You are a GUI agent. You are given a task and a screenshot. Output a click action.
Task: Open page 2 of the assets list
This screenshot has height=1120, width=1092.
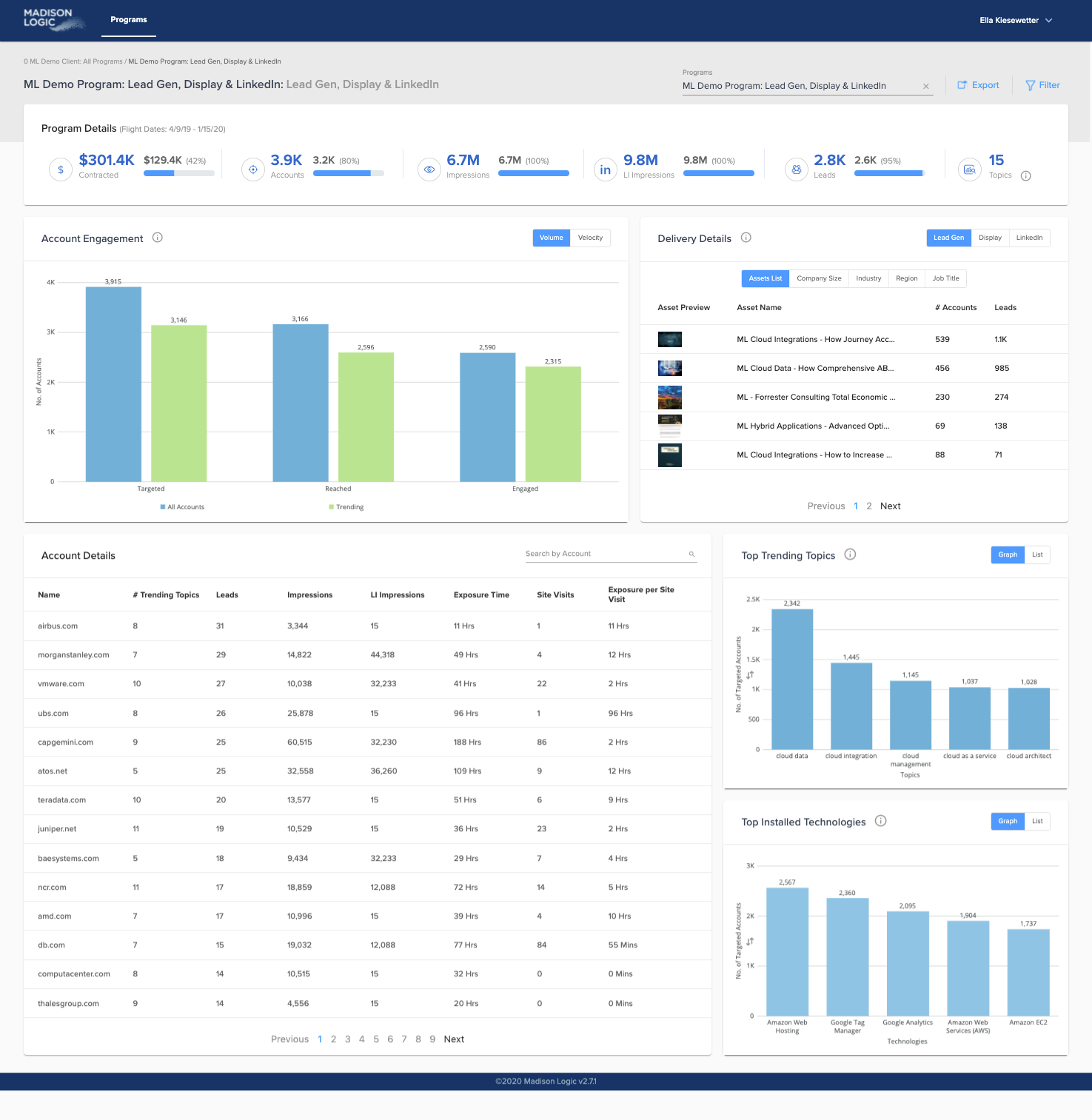(x=869, y=506)
